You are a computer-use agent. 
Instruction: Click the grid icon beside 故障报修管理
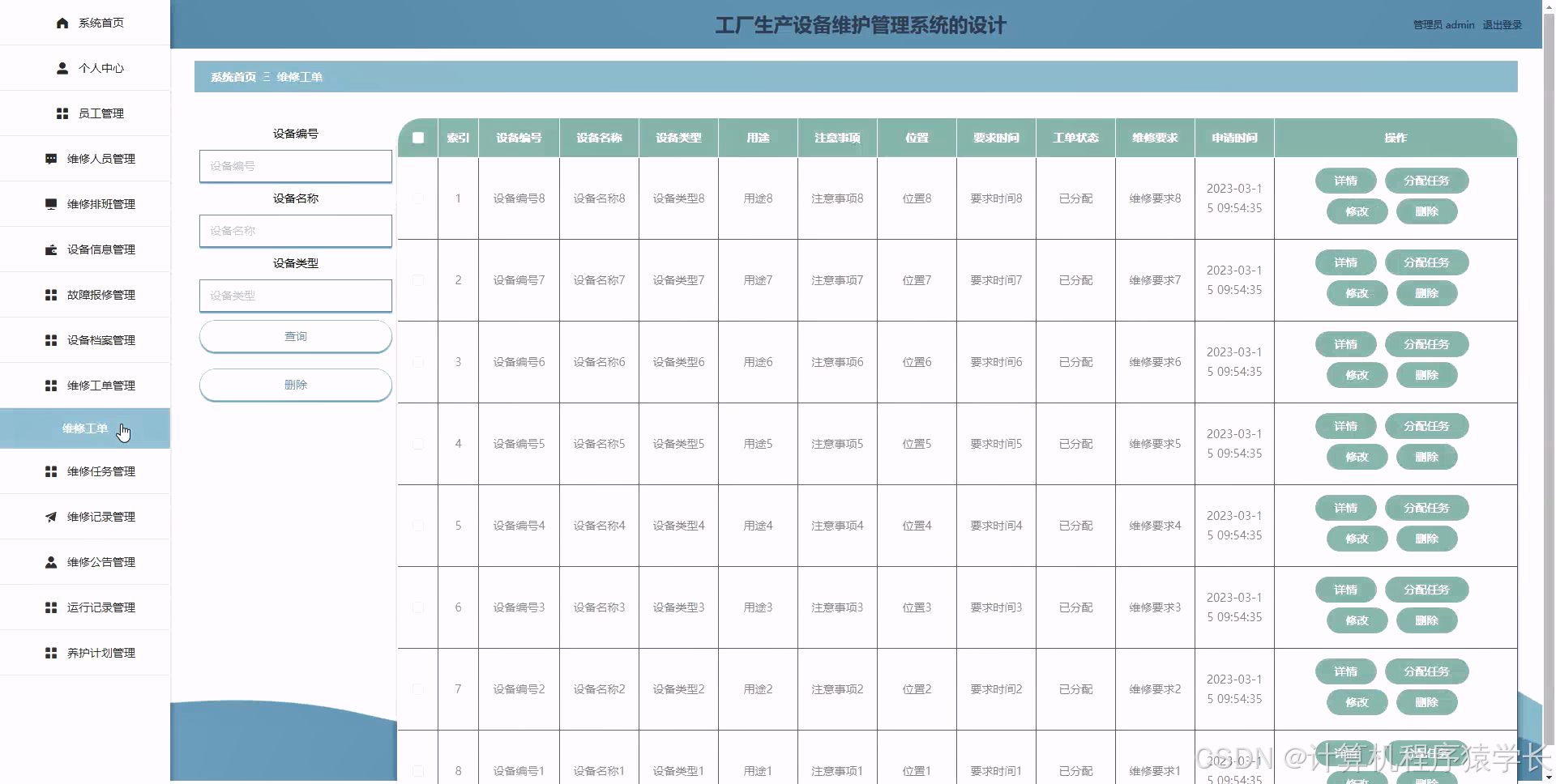pyautogui.click(x=51, y=295)
